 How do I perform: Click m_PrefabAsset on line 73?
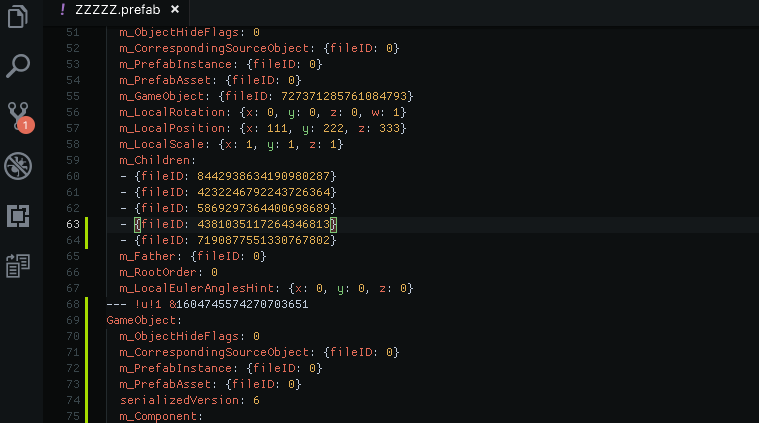coord(165,384)
